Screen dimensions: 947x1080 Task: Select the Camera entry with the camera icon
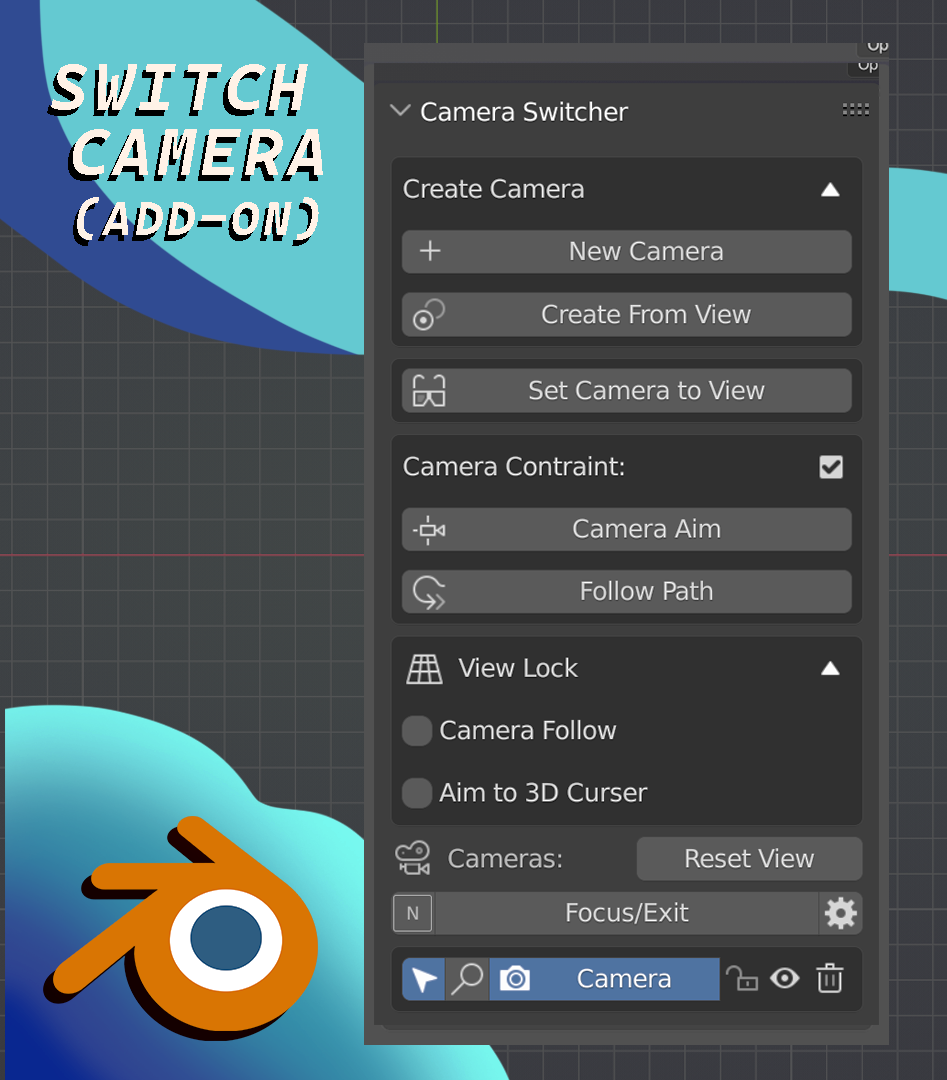tap(605, 979)
